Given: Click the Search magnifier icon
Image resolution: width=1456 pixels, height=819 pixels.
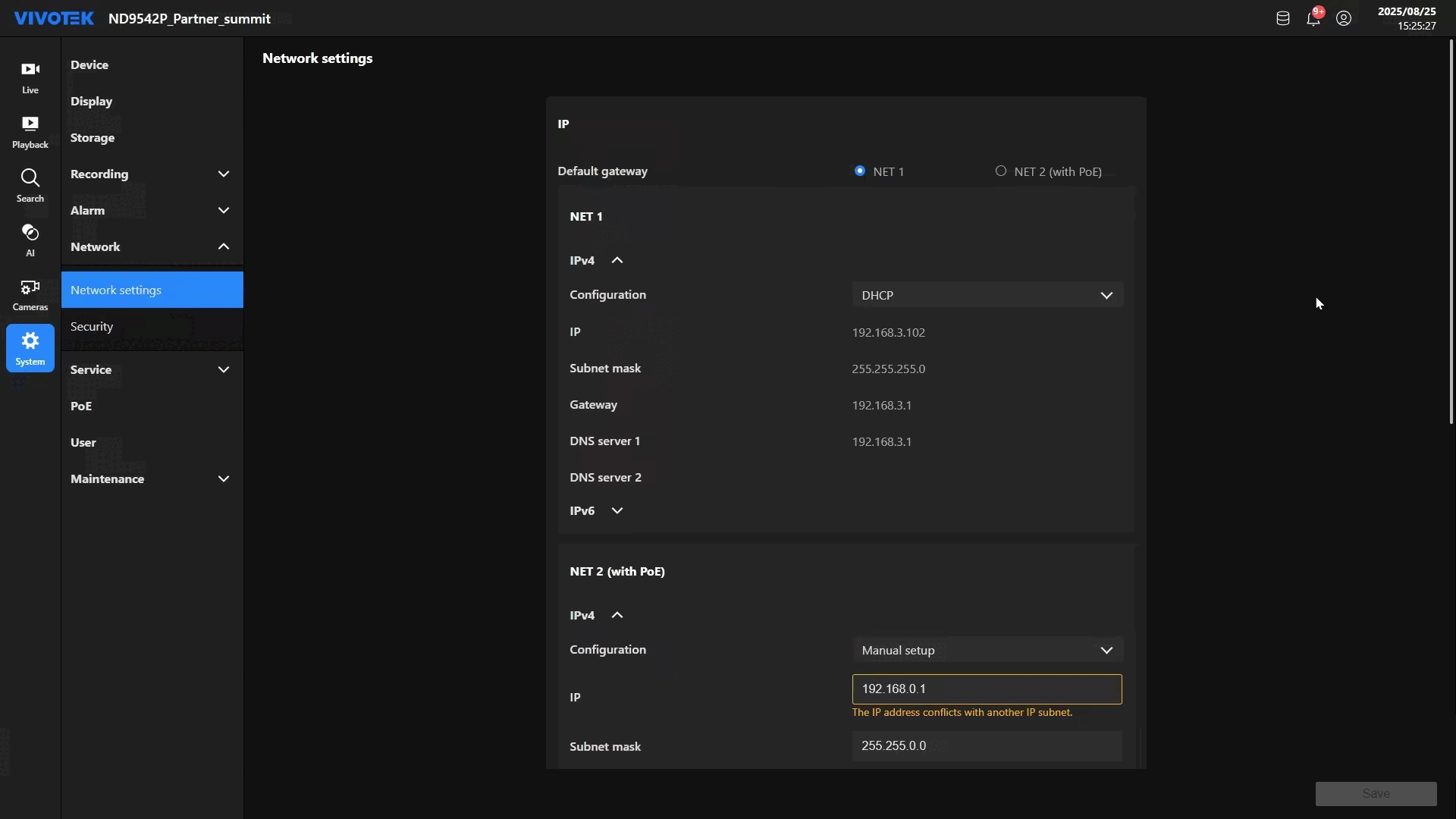Looking at the screenshot, I should 30,186.
